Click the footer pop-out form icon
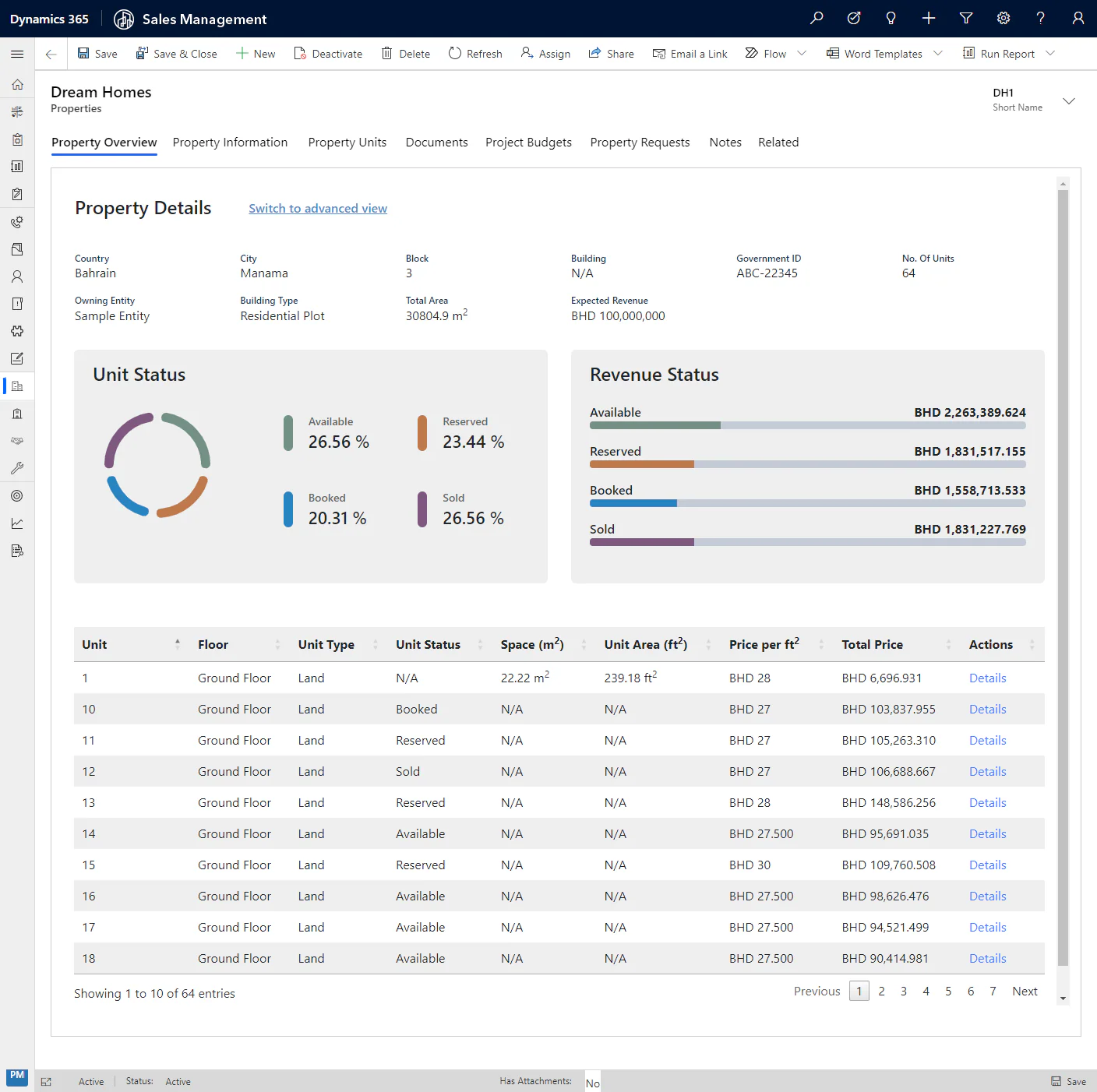This screenshot has width=1097, height=1092. 46,1082
